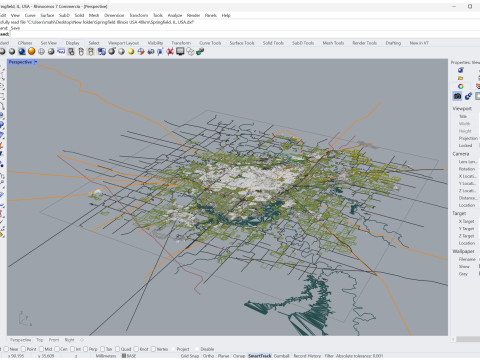The width and height of the screenshot is (480, 360).
Task: Toggle Record History in status bar
Action: pos(307,356)
